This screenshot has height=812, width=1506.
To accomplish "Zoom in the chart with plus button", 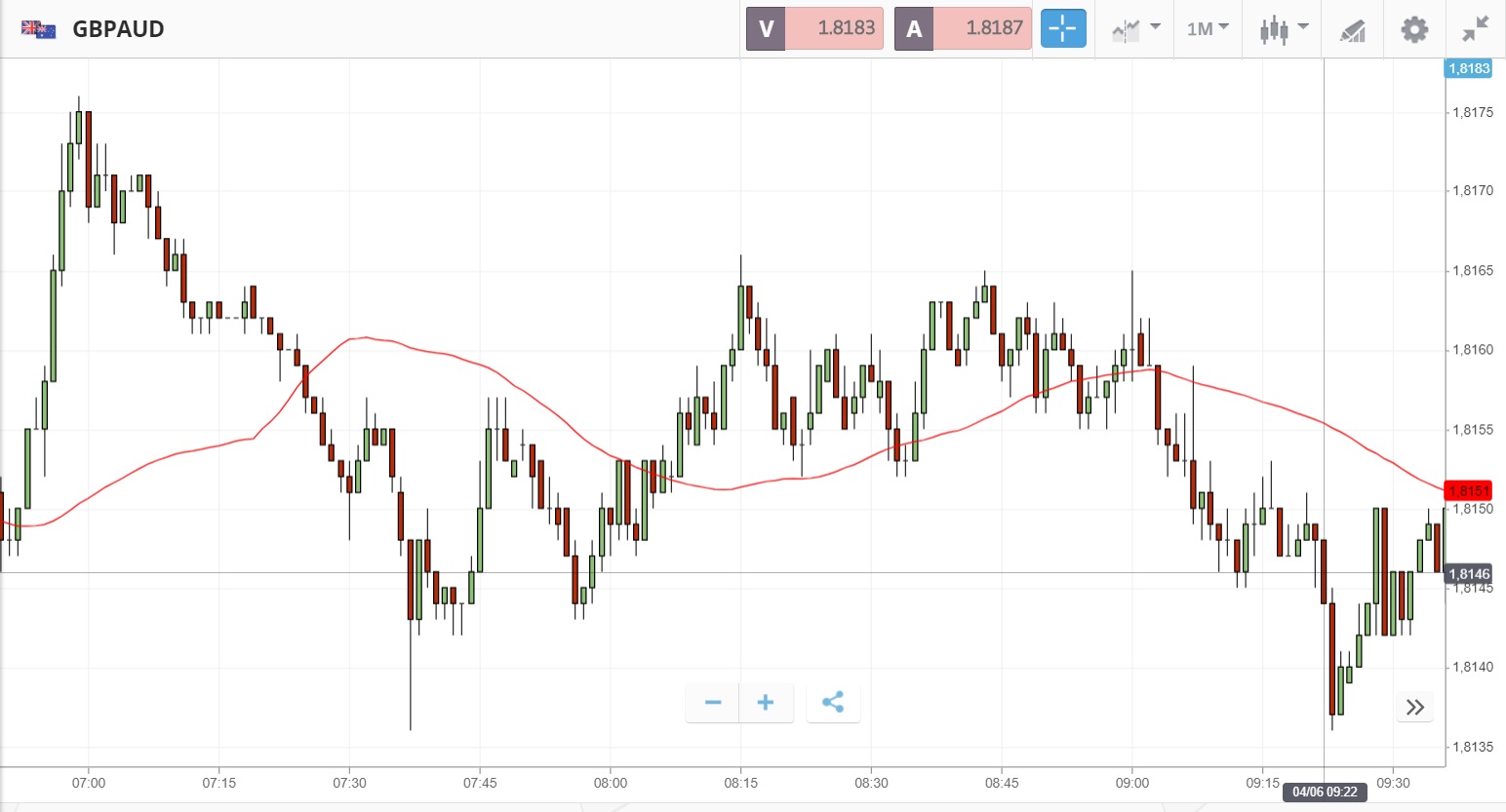I will click(x=766, y=703).
